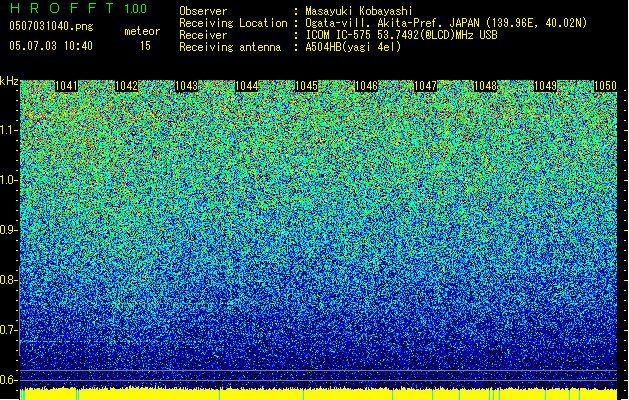629x400 pixels.
Task: Click the 1047 time marker label
Action: pyautogui.click(x=425, y=86)
